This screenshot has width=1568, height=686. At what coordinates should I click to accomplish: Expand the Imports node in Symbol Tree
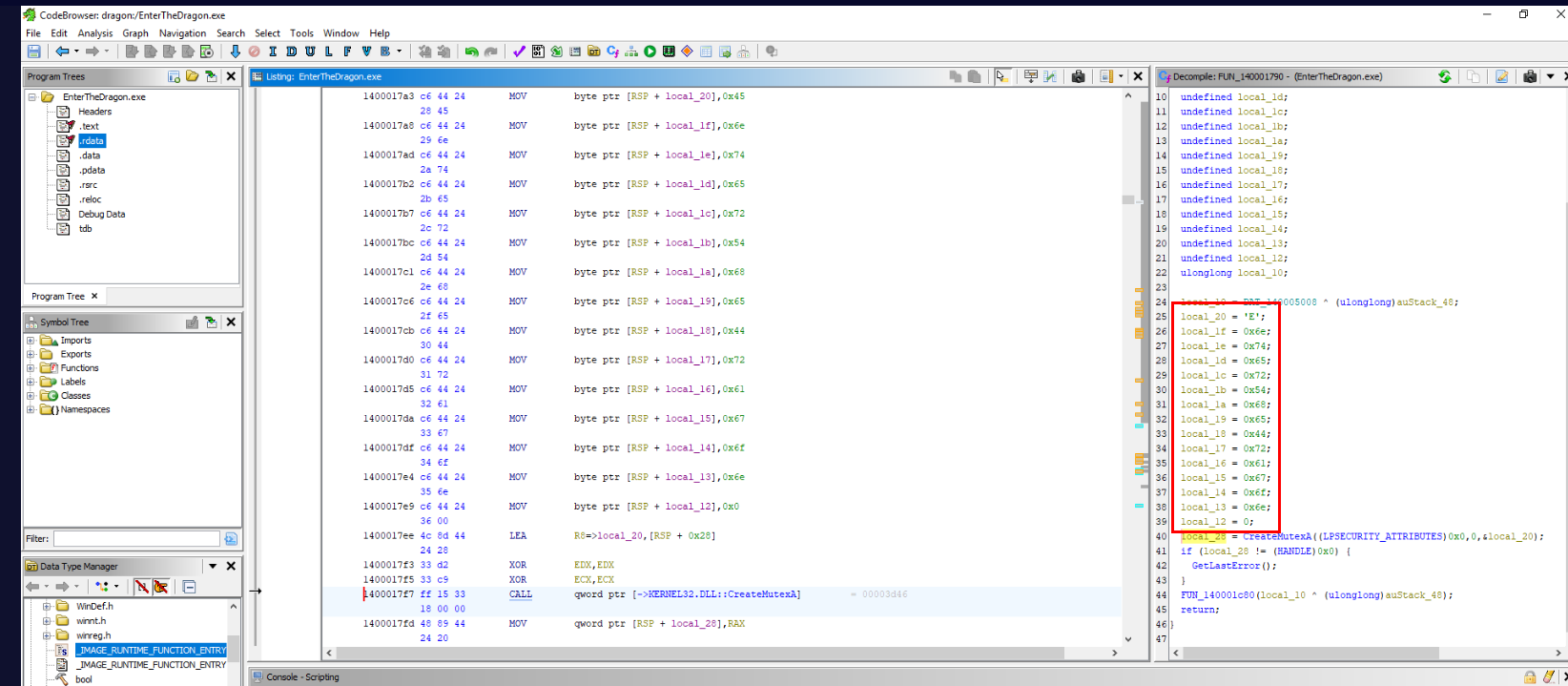click(x=31, y=341)
